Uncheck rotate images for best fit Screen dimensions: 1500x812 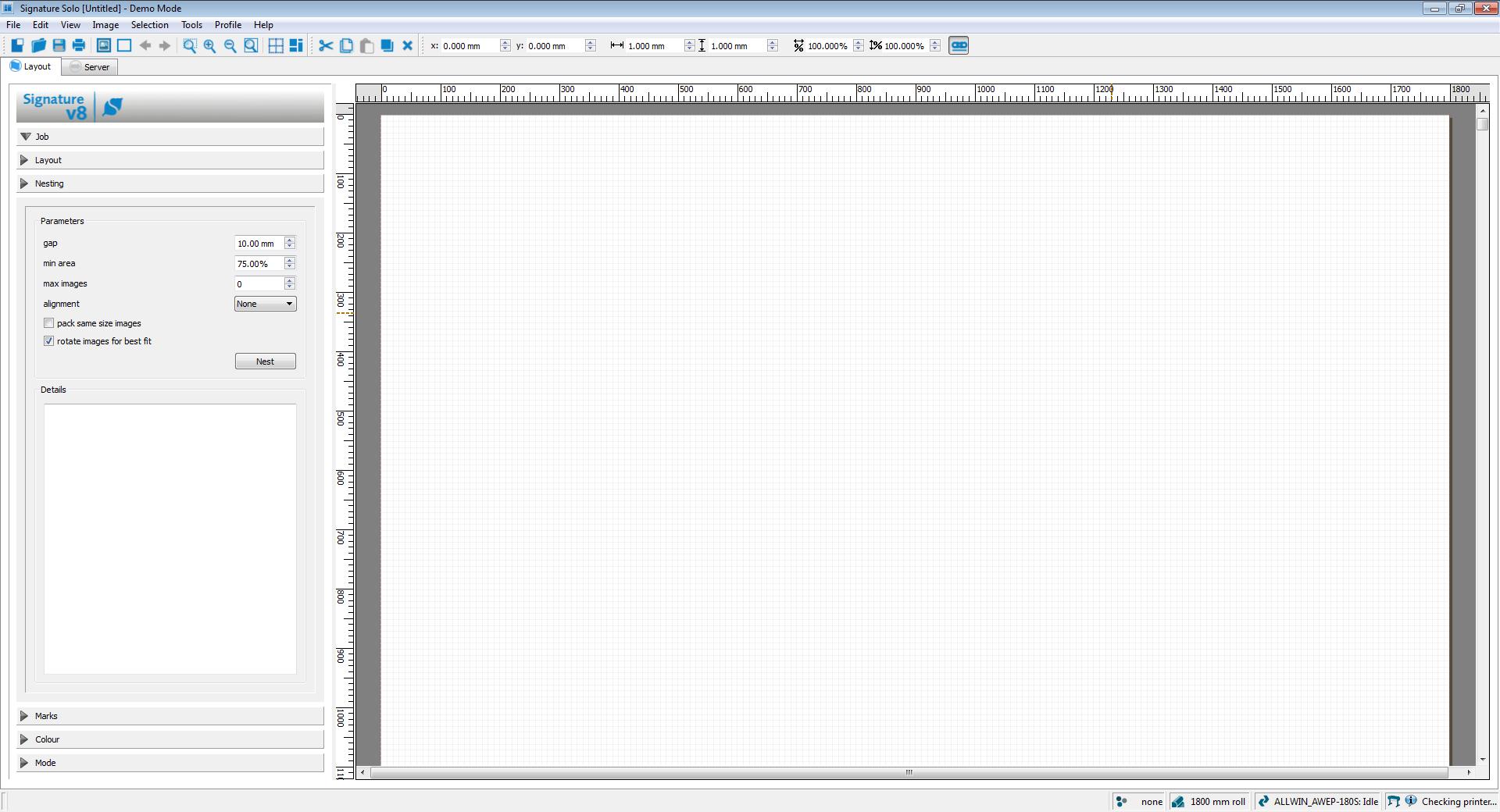[49, 341]
